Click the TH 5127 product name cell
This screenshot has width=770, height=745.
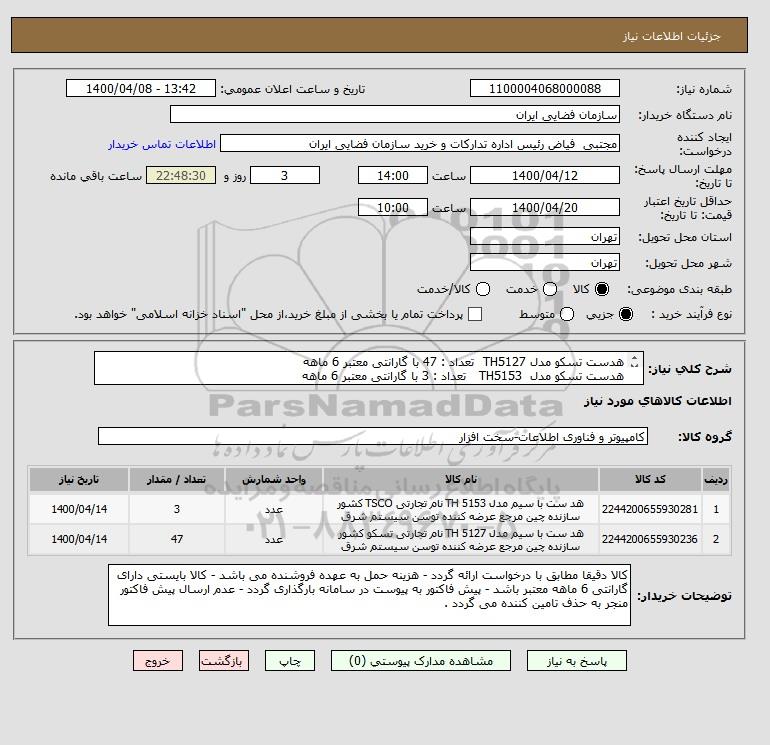461,540
